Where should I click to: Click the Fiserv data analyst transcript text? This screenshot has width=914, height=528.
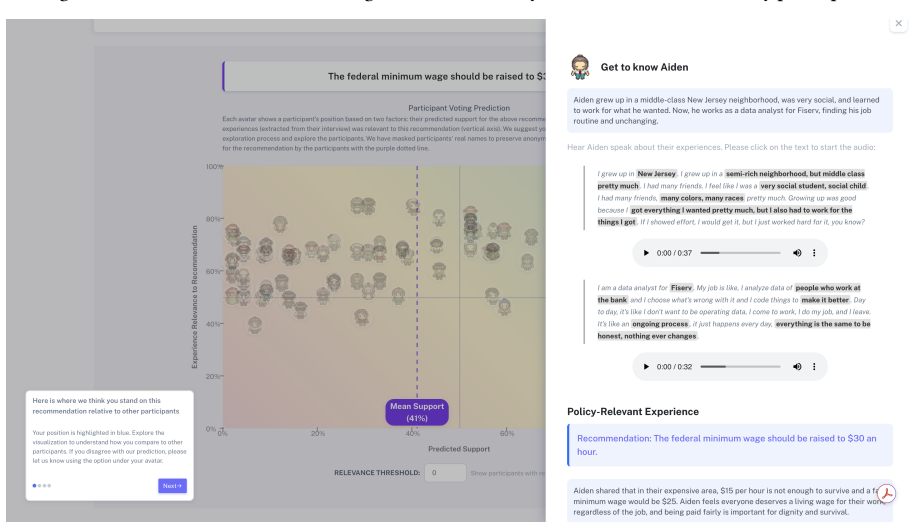coord(734,312)
